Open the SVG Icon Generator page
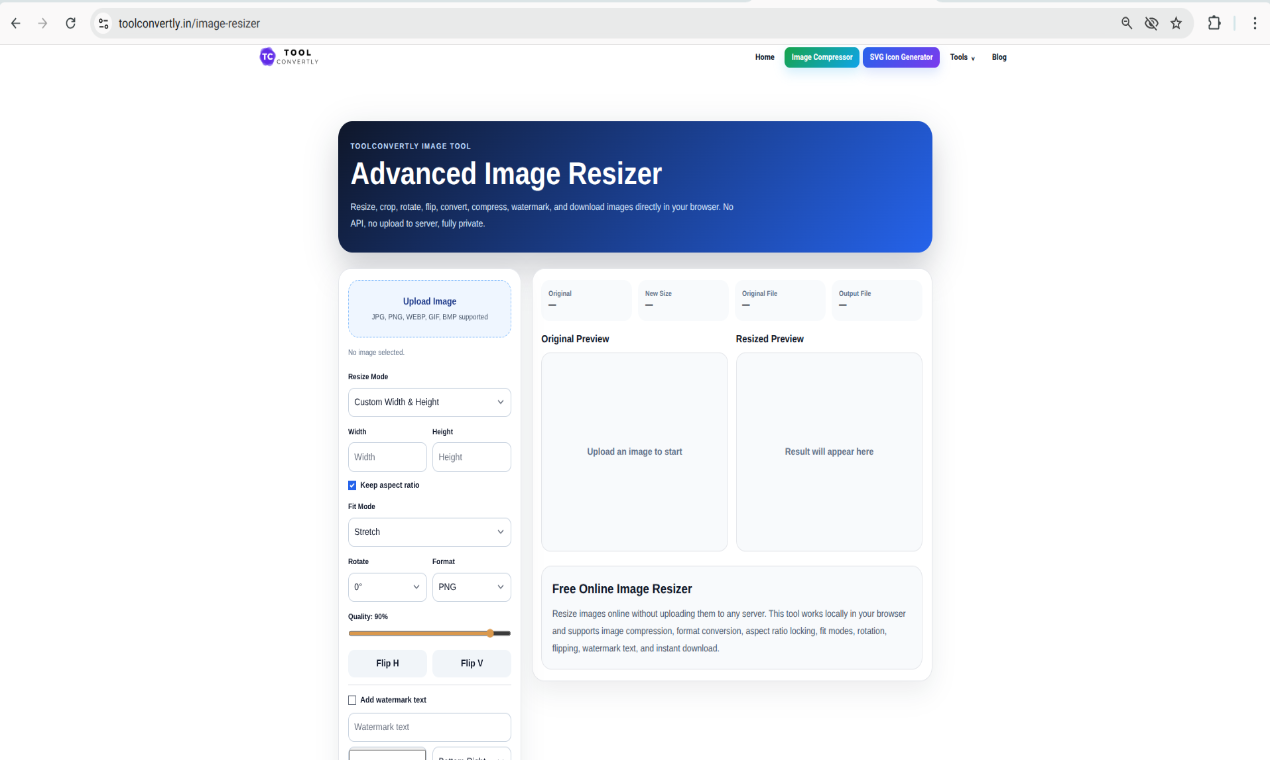 tap(901, 57)
